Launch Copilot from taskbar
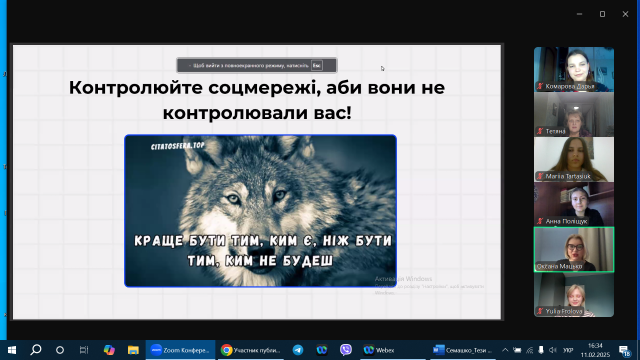This screenshot has height=360, width=640. (109, 350)
